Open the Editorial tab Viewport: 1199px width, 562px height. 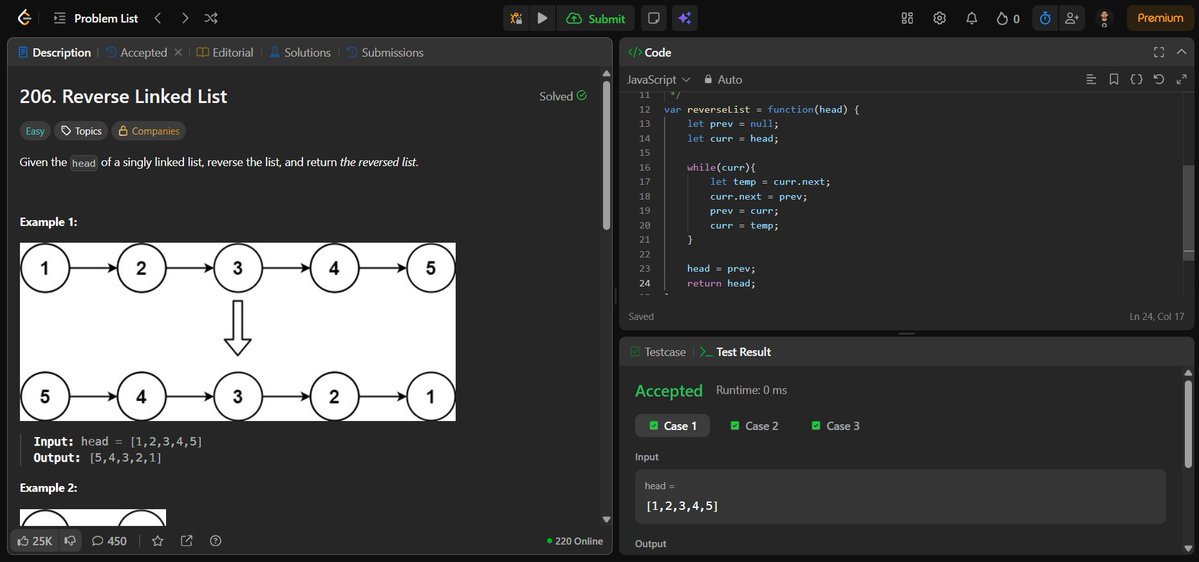pos(225,53)
